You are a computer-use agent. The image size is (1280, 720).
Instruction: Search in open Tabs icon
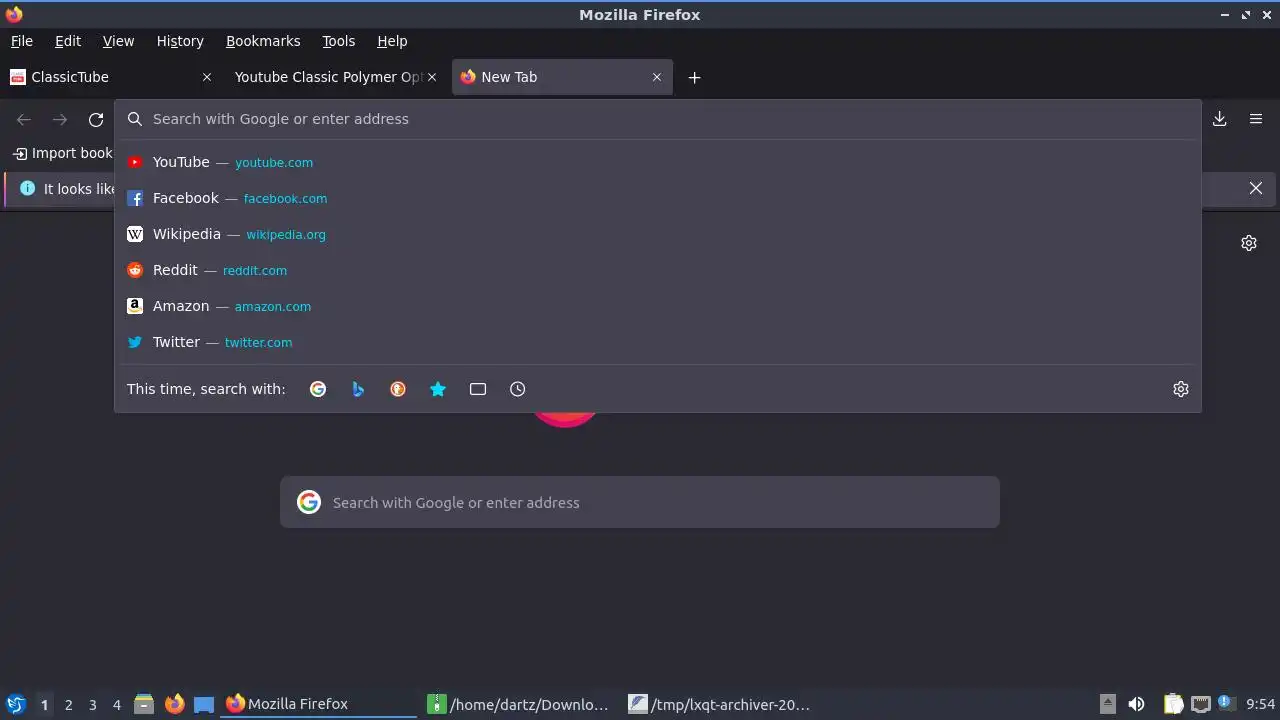(x=478, y=389)
